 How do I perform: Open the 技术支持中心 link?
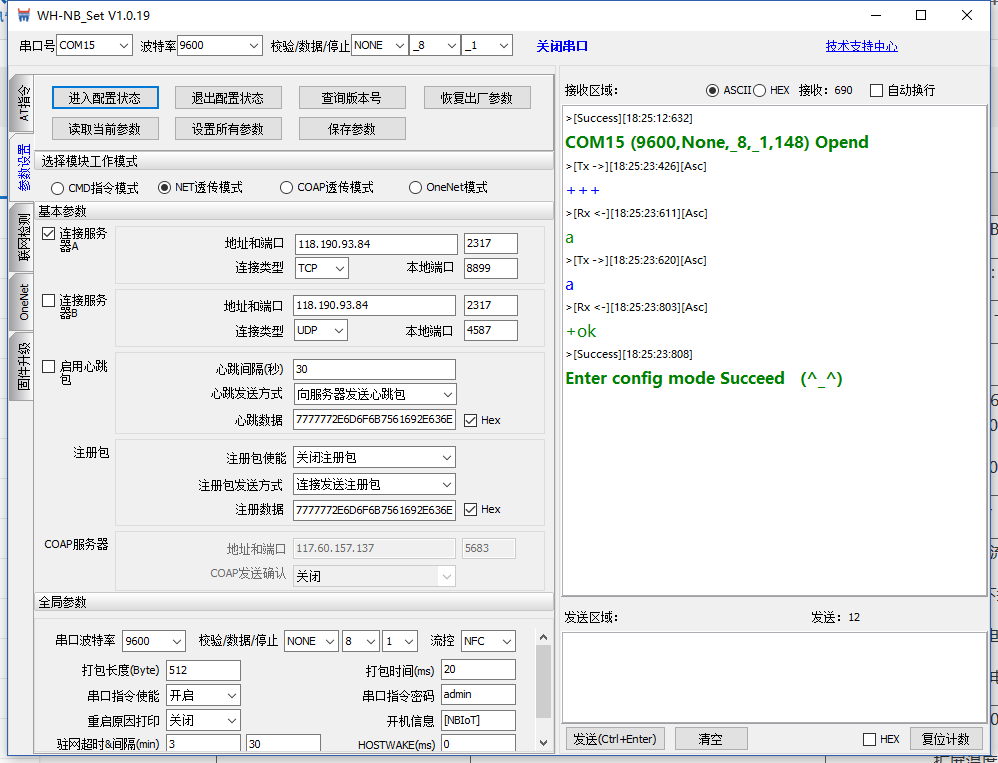point(862,46)
